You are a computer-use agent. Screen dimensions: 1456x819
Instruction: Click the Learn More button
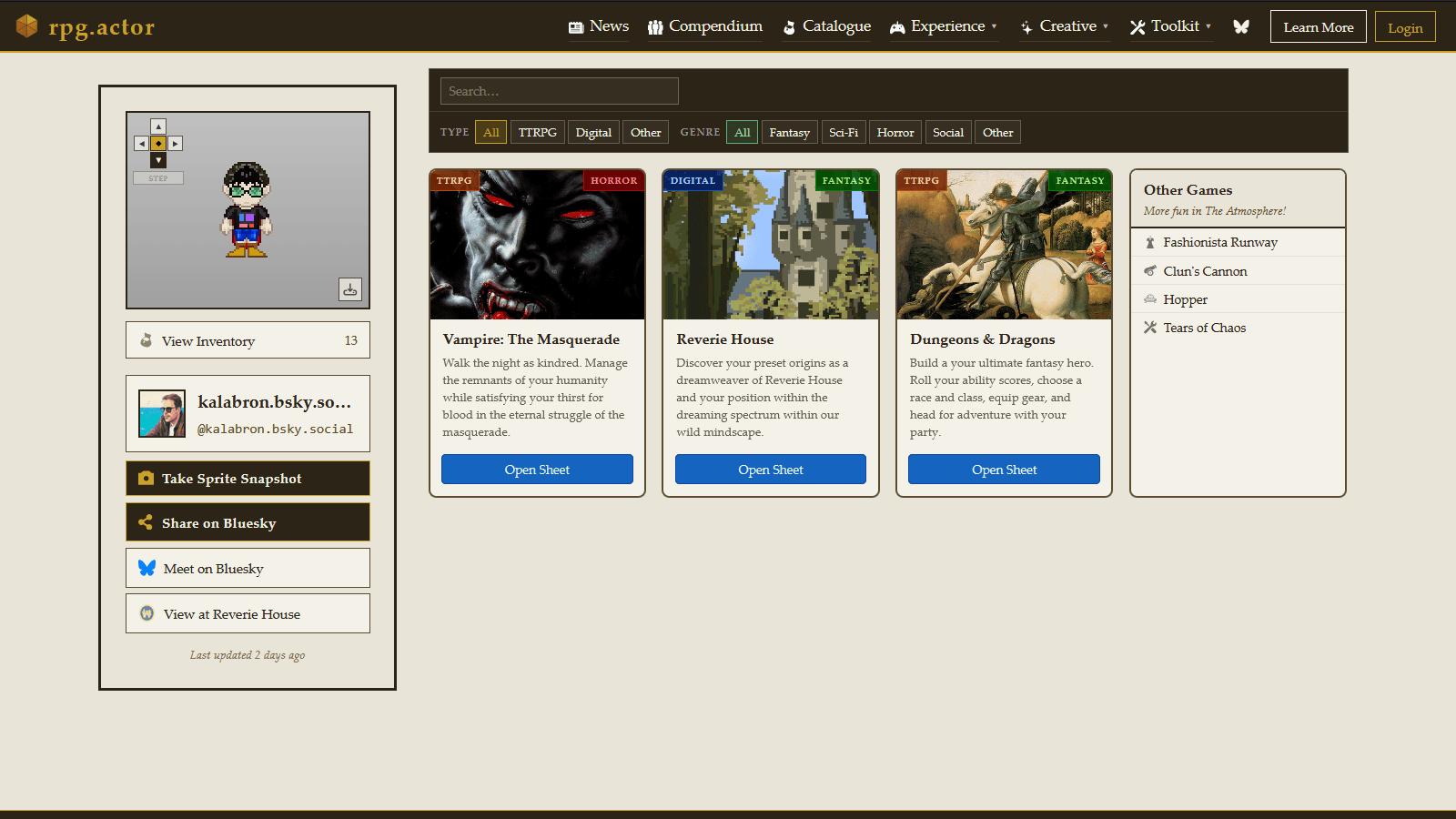pyautogui.click(x=1319, y=27)
